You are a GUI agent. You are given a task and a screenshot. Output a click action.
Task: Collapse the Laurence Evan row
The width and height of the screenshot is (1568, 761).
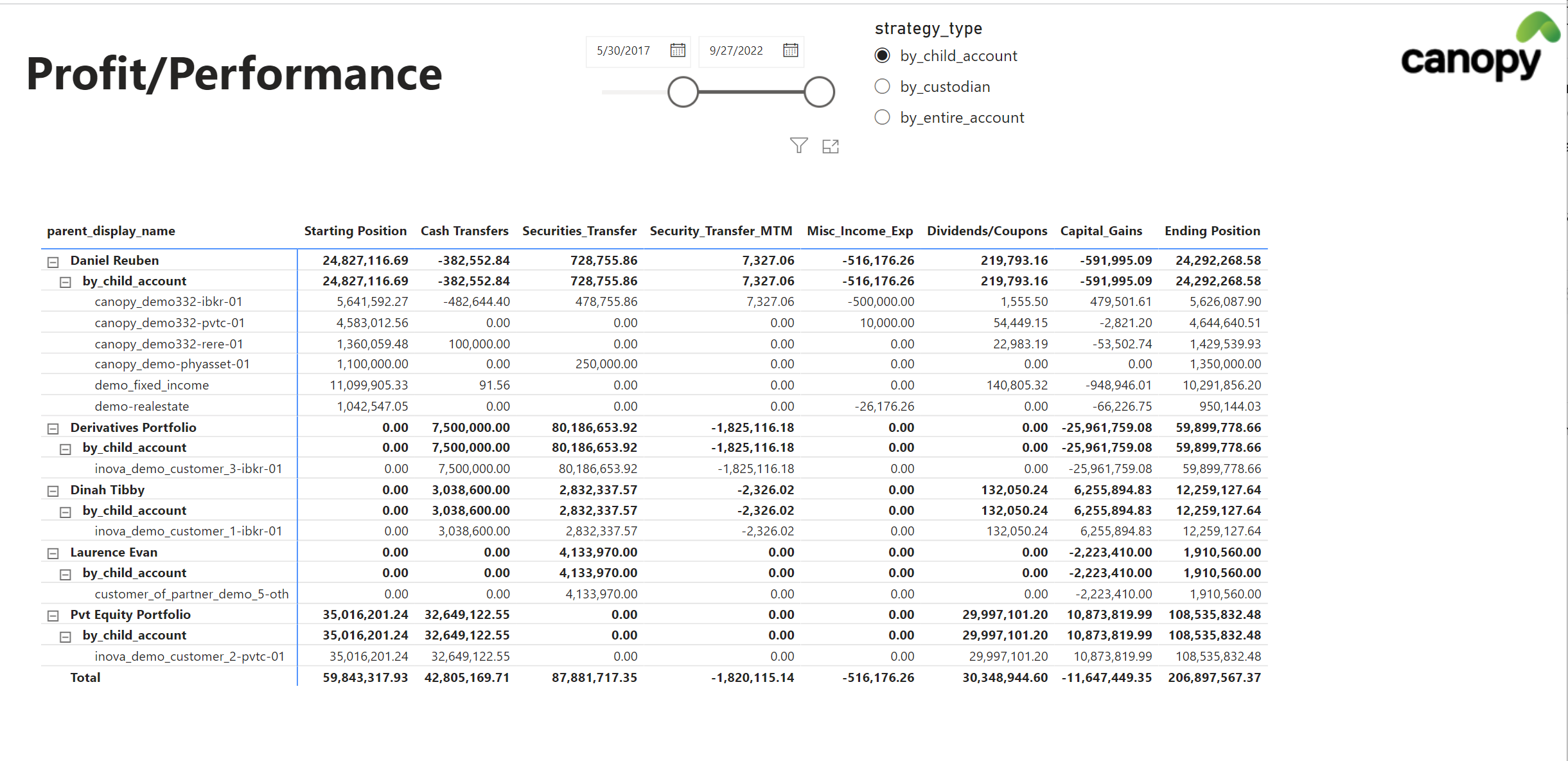[53, 553]
